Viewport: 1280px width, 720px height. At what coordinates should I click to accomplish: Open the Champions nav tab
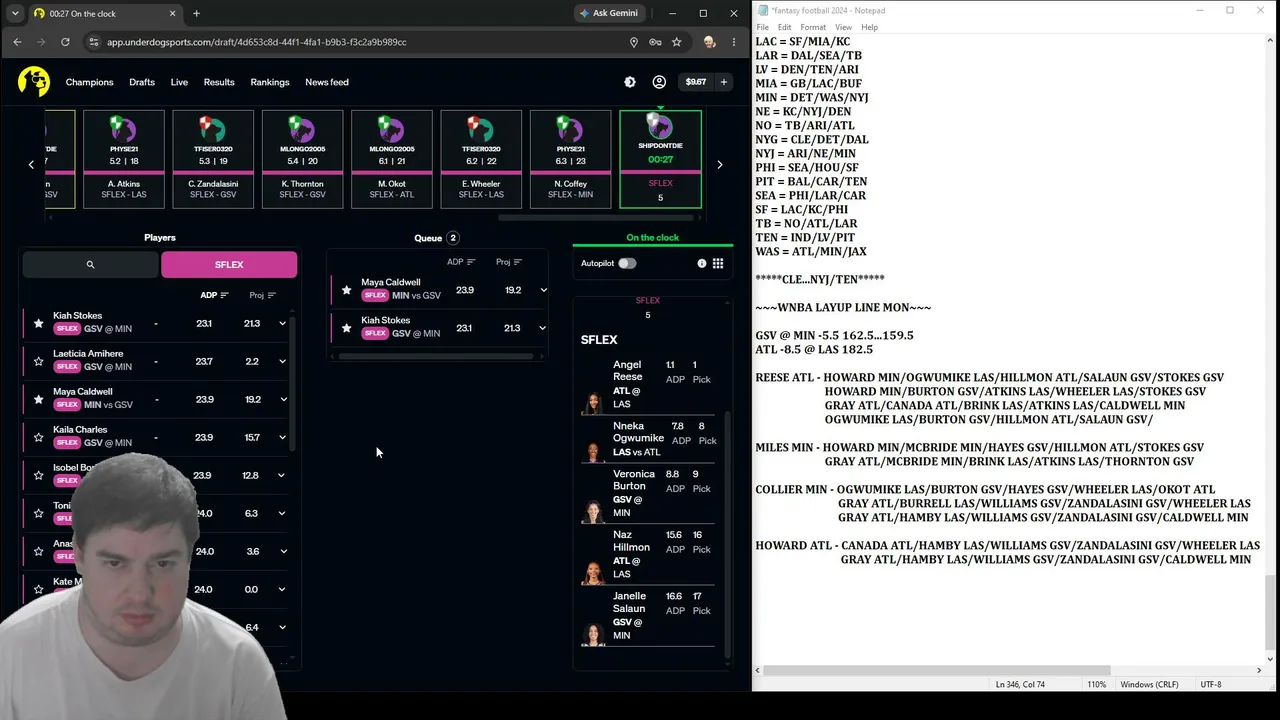click(x=90, y=82)
